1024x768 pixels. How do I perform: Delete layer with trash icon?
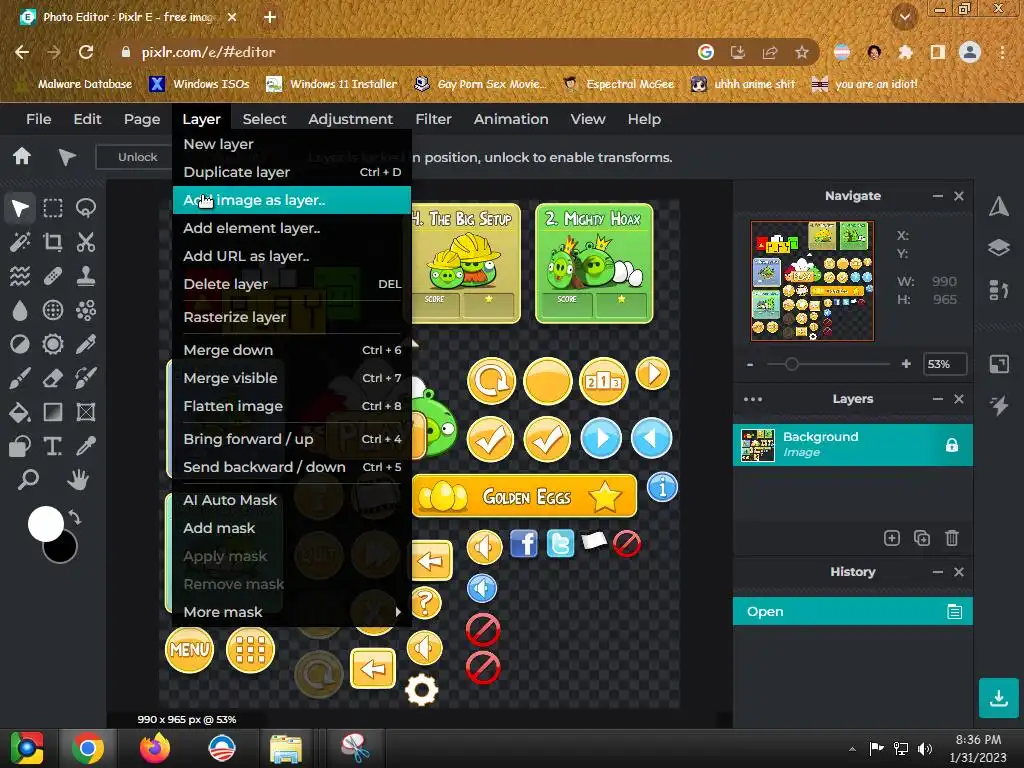tap(952, 538)
